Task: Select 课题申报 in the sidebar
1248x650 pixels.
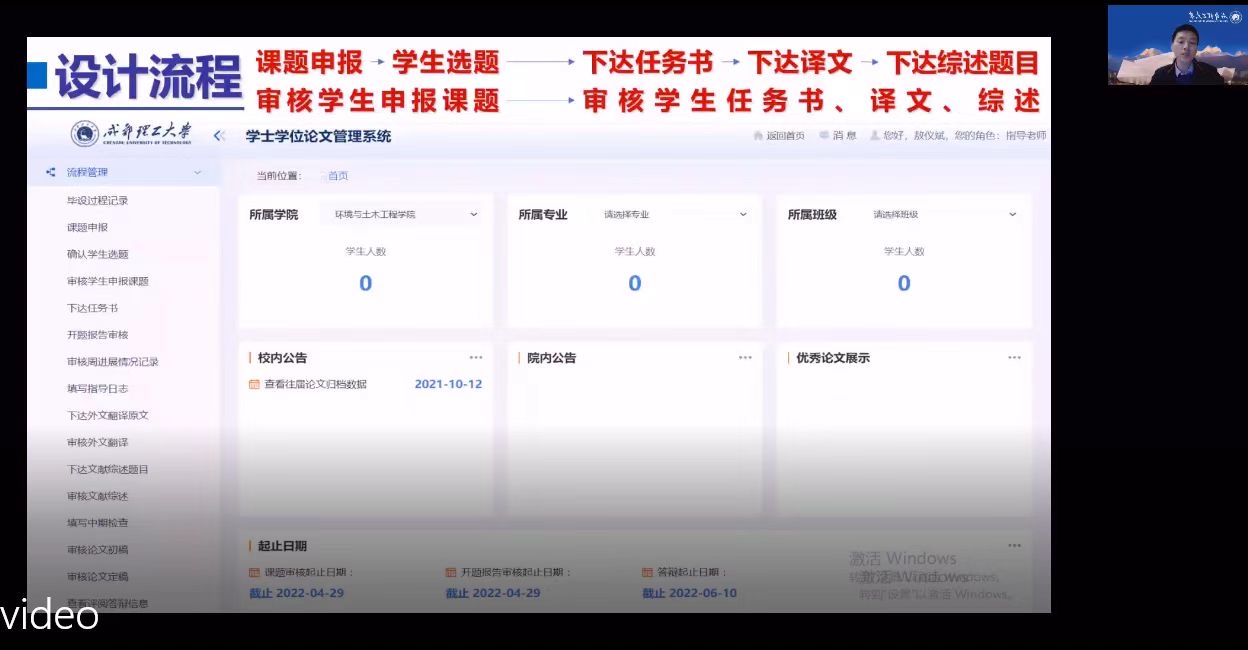Action: point(87,228)
